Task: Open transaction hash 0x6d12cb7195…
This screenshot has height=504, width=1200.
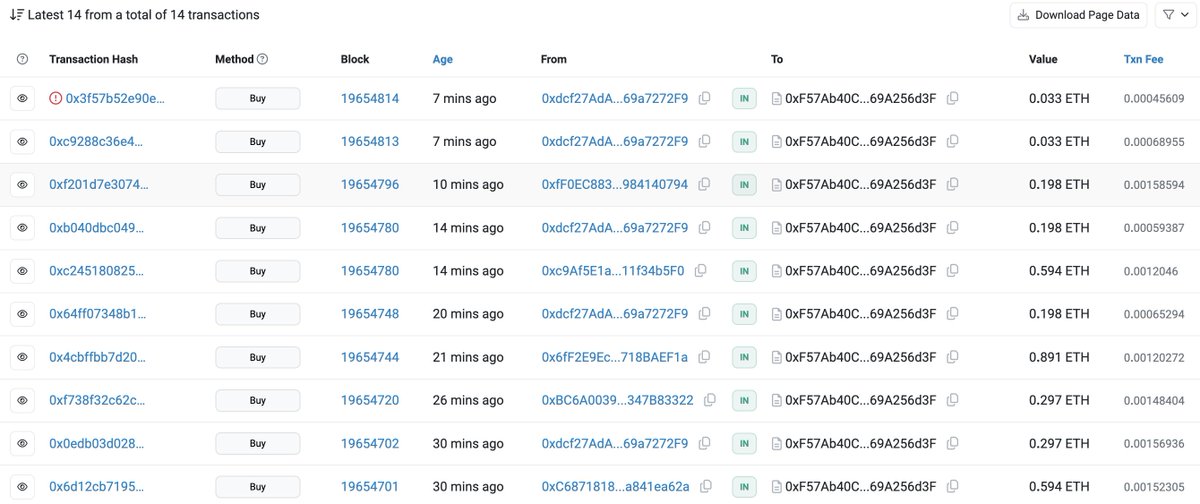Action: 96,486
